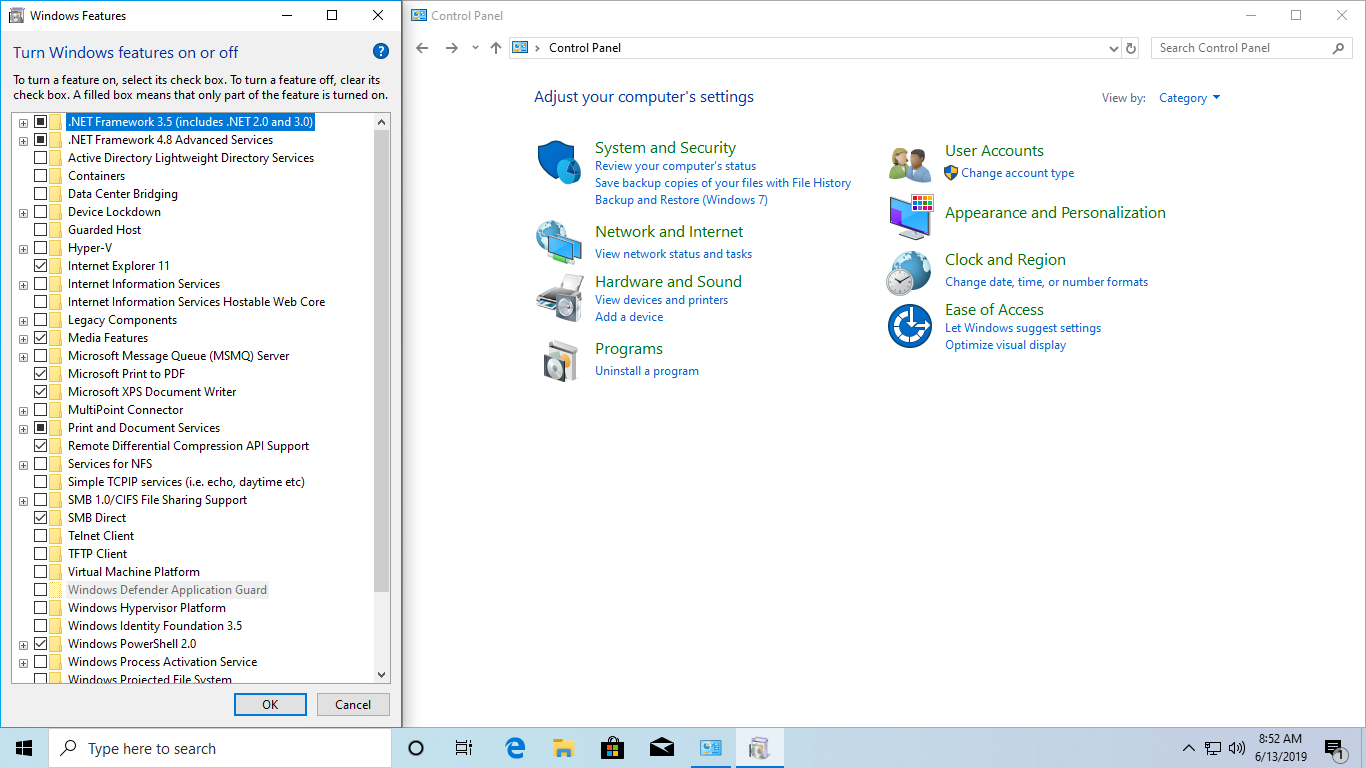1366x768 pixels.
Task: Check Virtual Machine Platform box
Action: pos(41,572)
